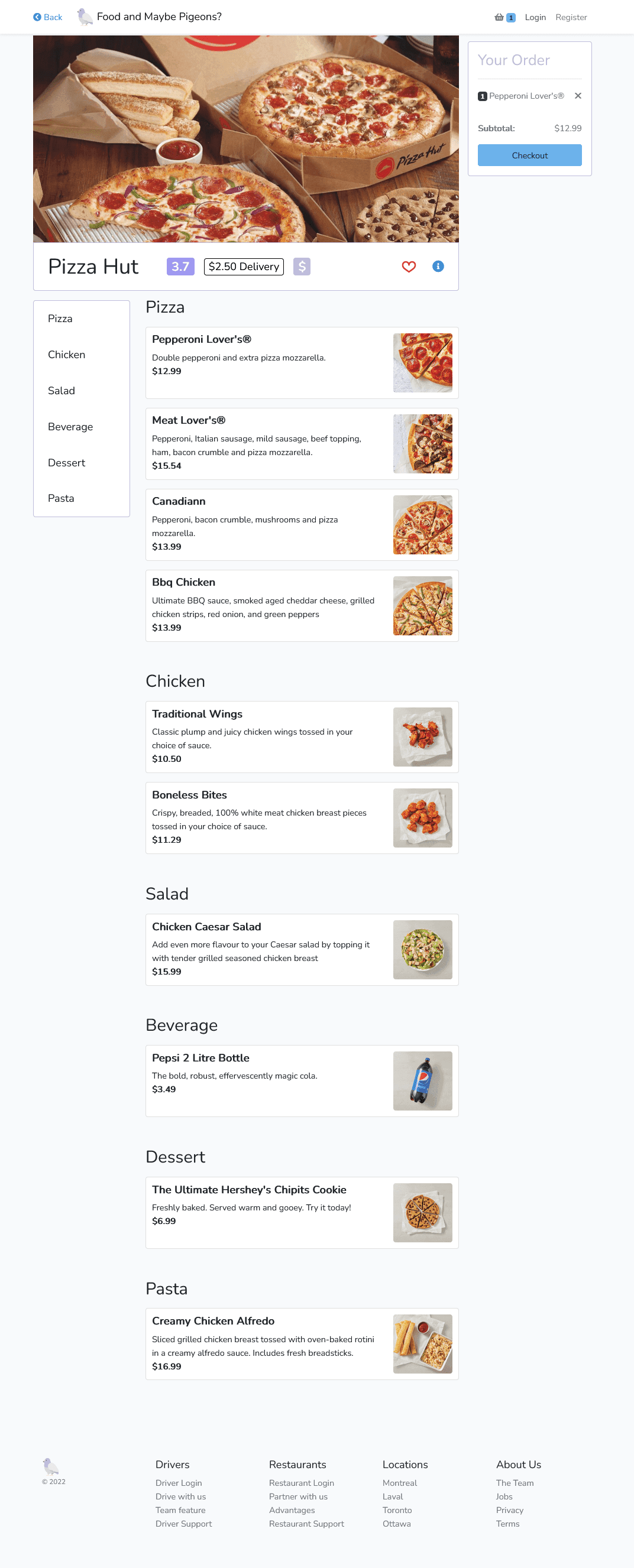634x1568 pixels.
Task: Click the pigeon logo in header
Action: (85, 17)
